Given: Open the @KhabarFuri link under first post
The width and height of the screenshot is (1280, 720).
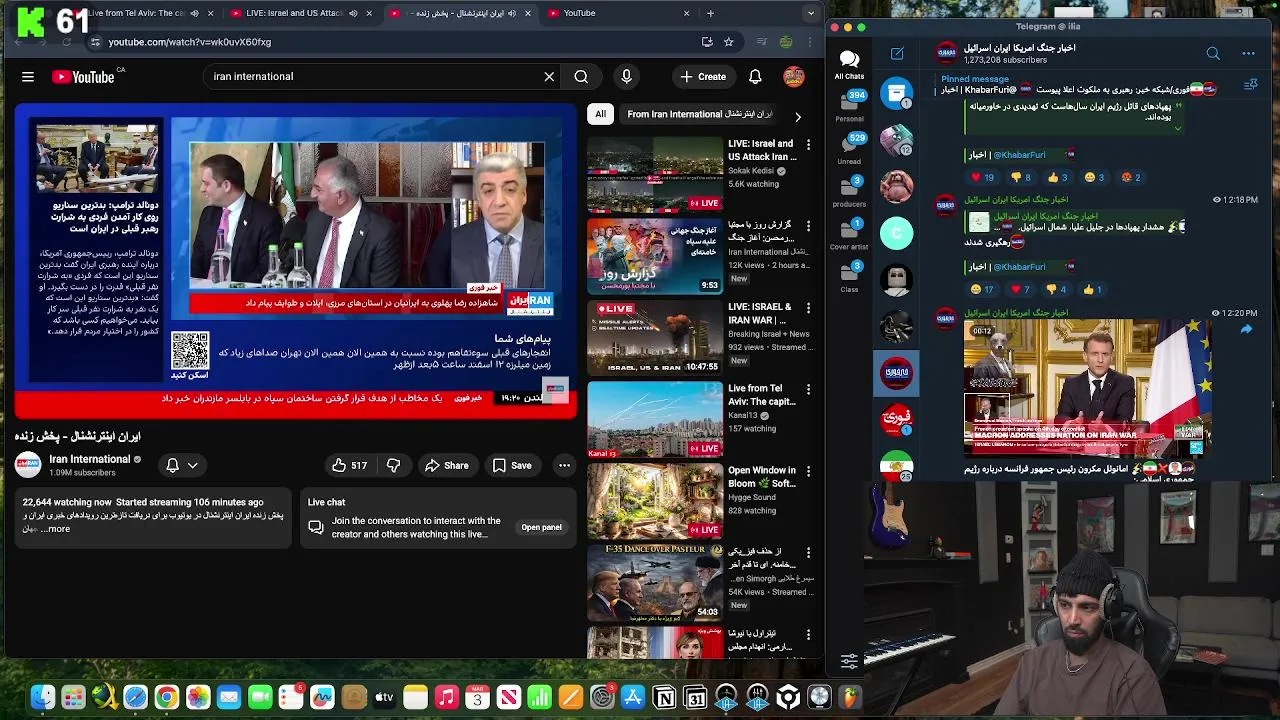Looking at the screenshot, I should [x=1019, y=155].
